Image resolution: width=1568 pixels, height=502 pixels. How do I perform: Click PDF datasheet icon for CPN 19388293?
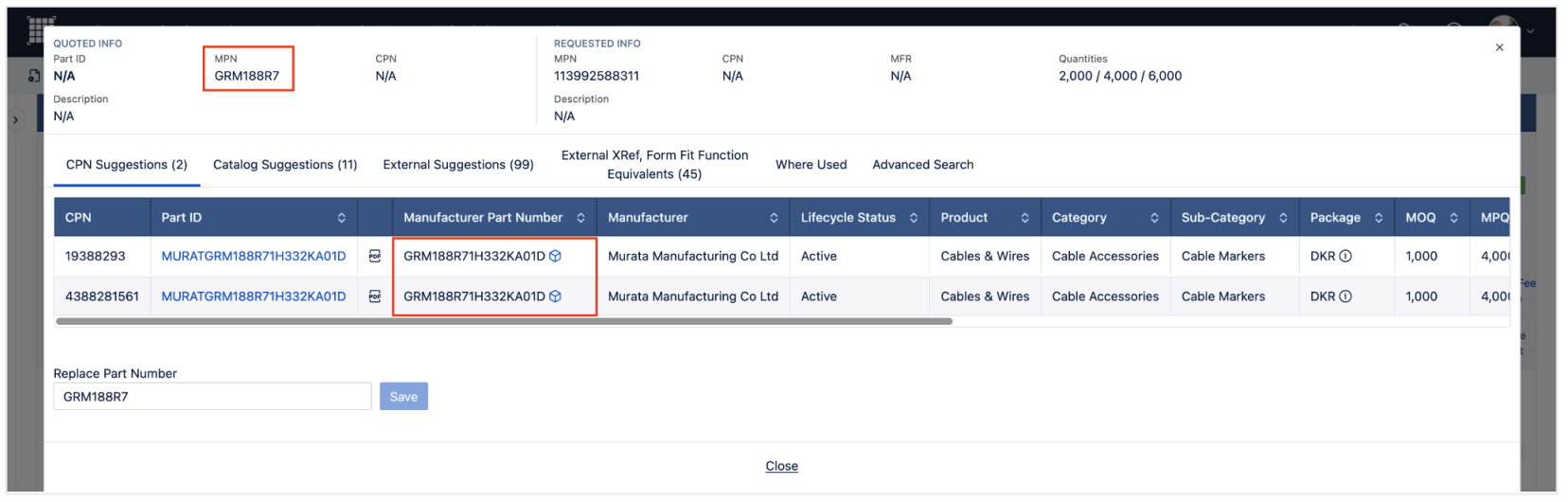click(374, 257)
